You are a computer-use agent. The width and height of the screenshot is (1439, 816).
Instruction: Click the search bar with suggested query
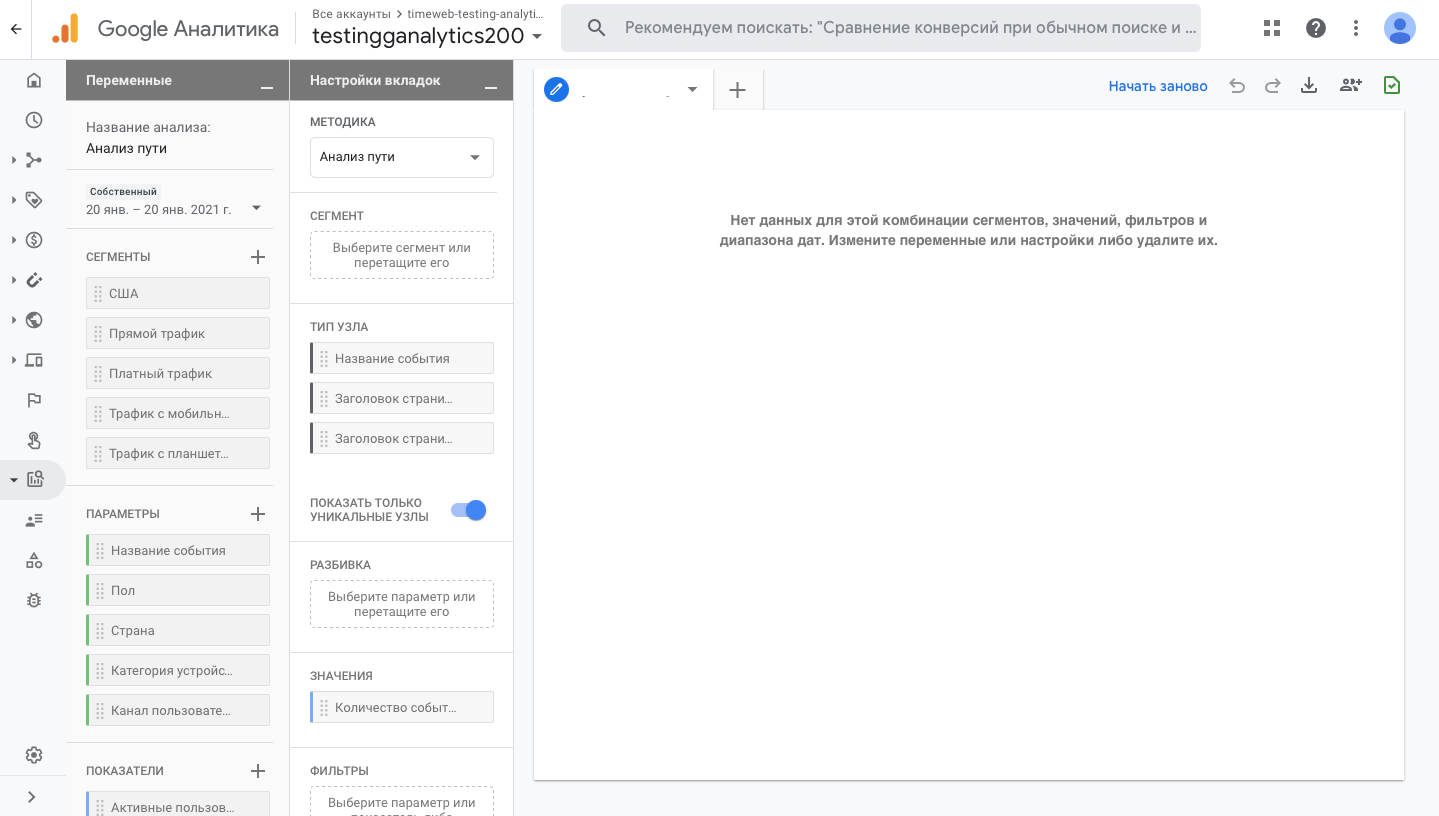[x=880, y=27]
